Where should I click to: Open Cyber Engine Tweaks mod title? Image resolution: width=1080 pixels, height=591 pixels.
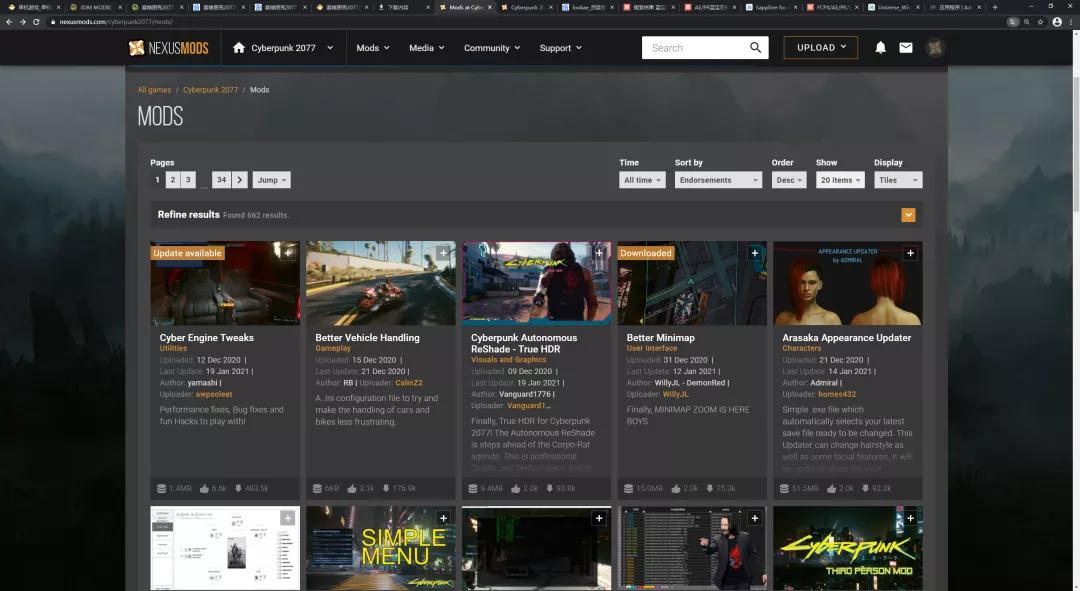click(207, 338)
